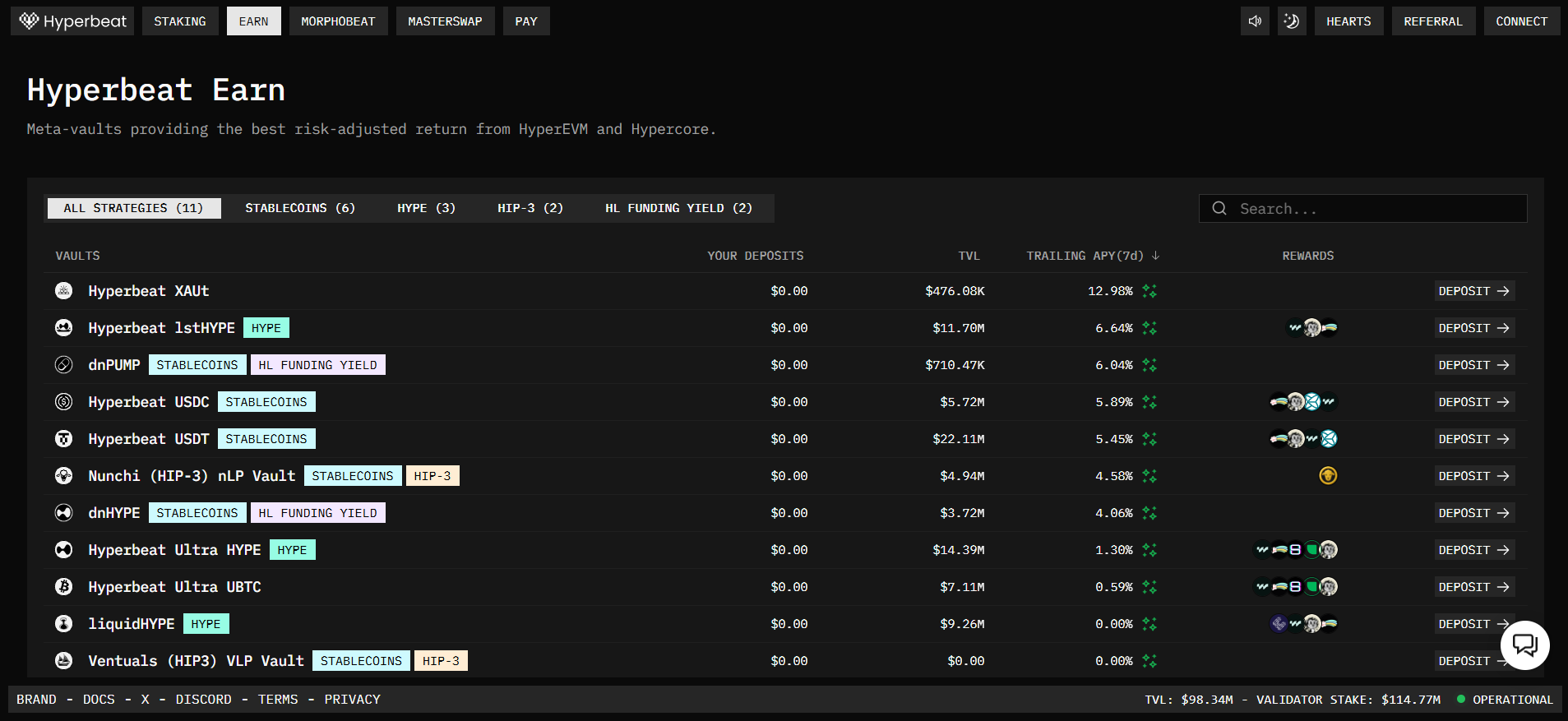This screenshot has height=721, width=1568.
Task: Click the APY sparkle icon for Hyperbeat USDT
Action: click(x=1149, y=439)
